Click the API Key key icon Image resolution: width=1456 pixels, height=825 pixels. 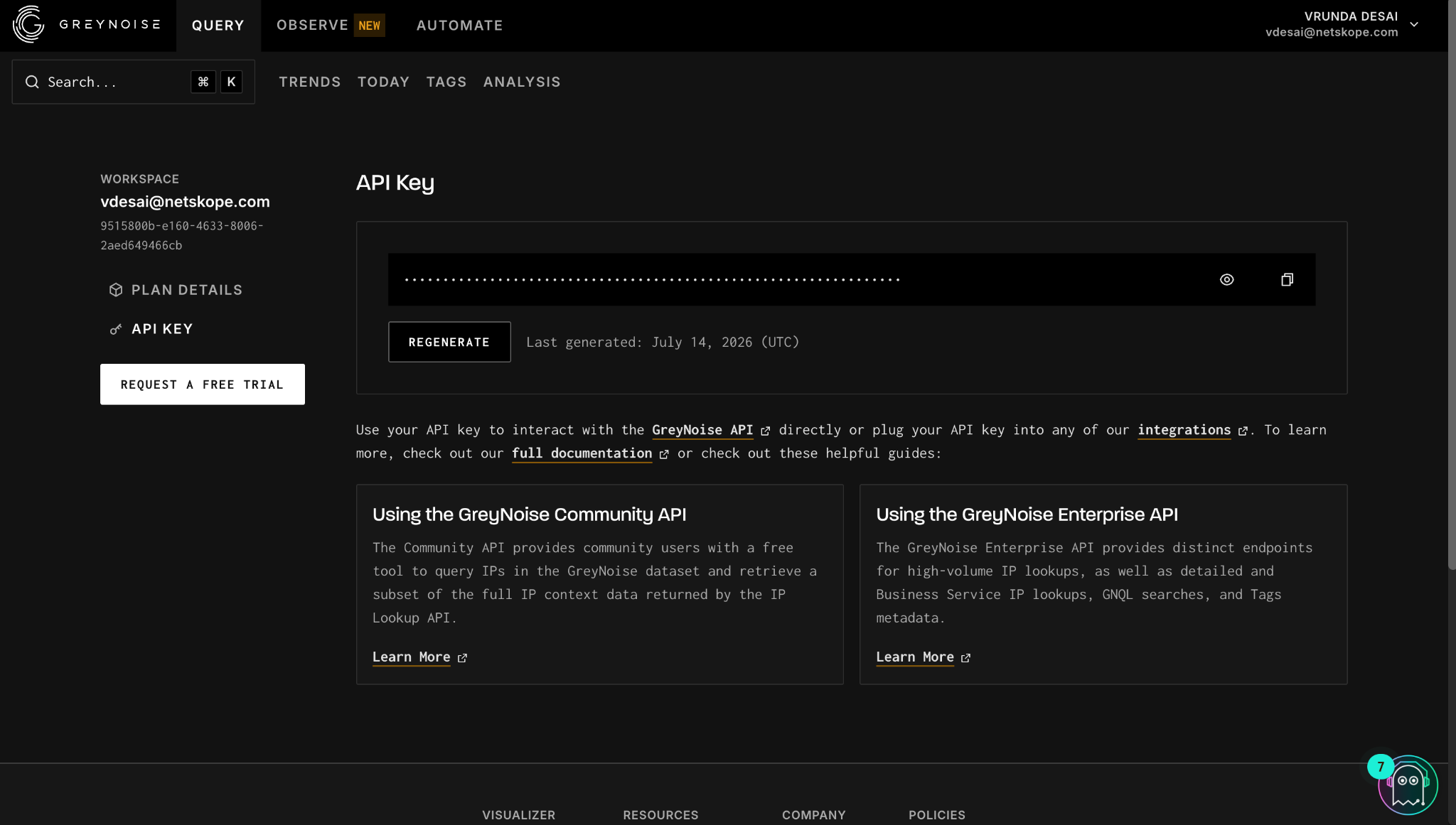(116, 329)
